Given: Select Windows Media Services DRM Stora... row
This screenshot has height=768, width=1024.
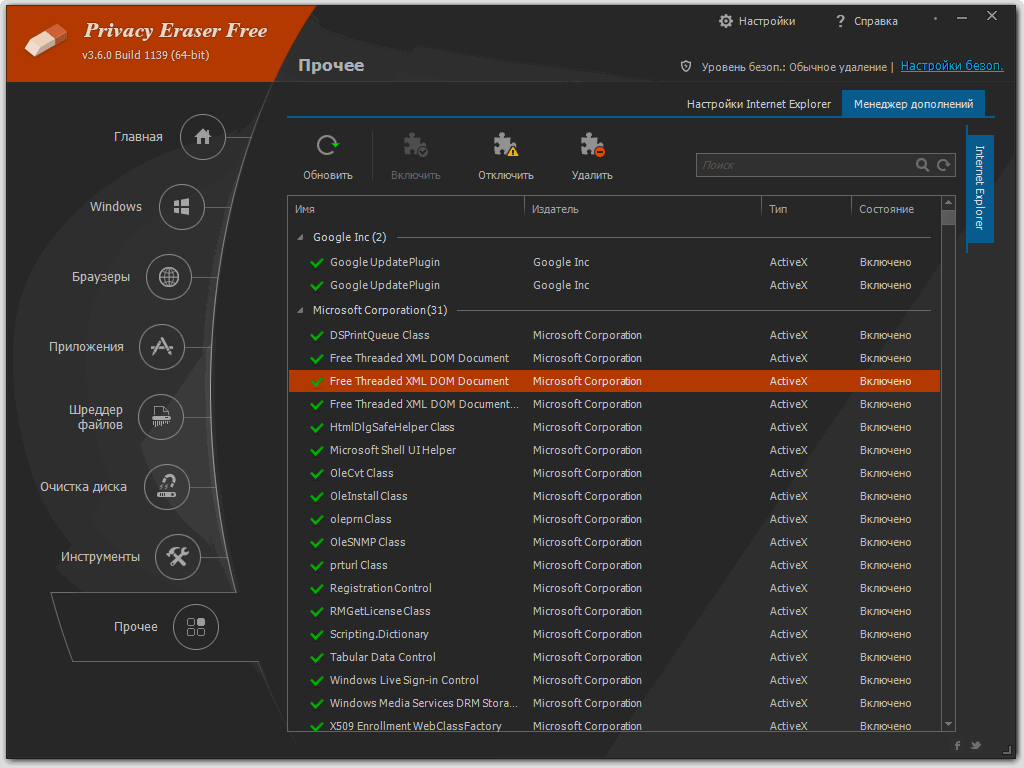Looking at the screenshot, I should (x=614, y=703).
